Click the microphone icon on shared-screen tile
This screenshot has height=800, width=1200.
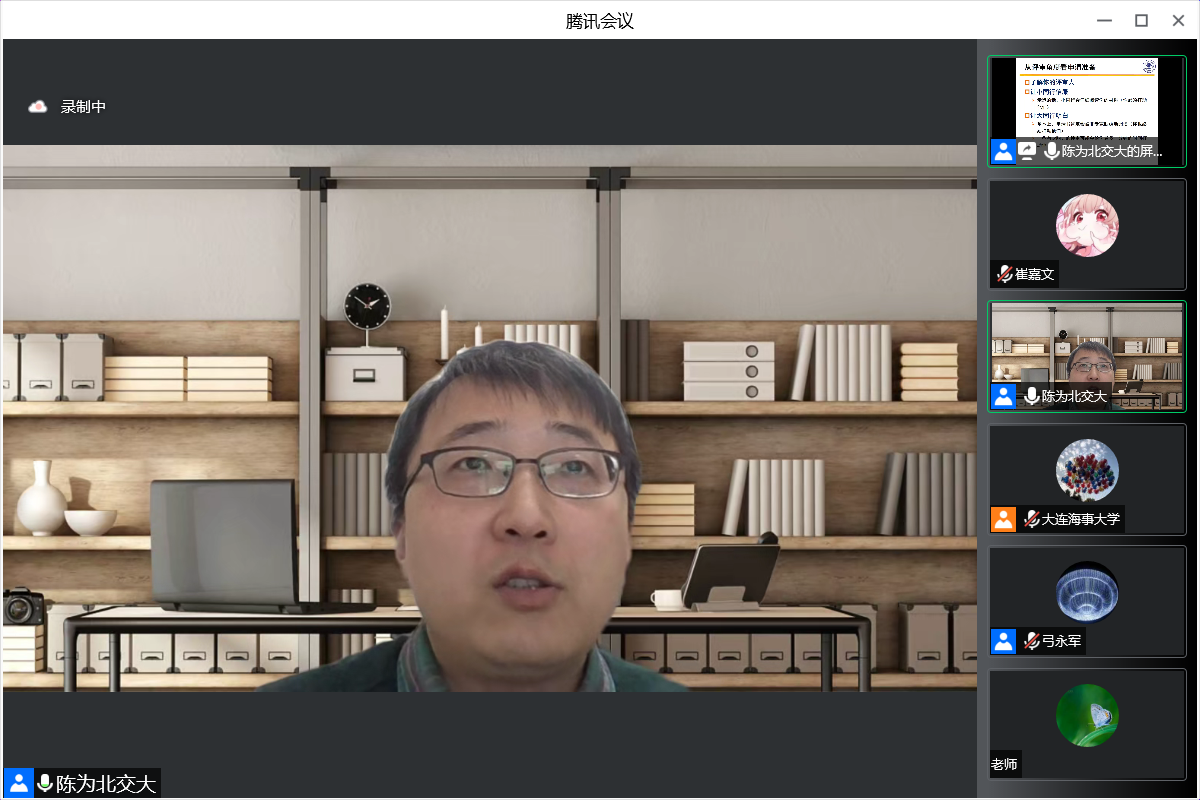(x=1051, y=151)
